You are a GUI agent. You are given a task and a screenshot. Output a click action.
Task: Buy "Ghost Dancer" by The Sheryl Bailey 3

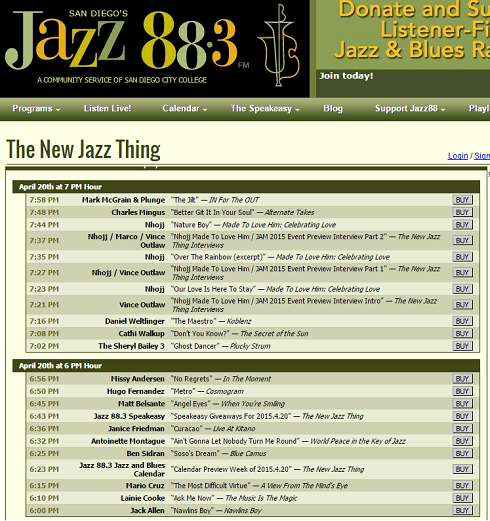462,346
